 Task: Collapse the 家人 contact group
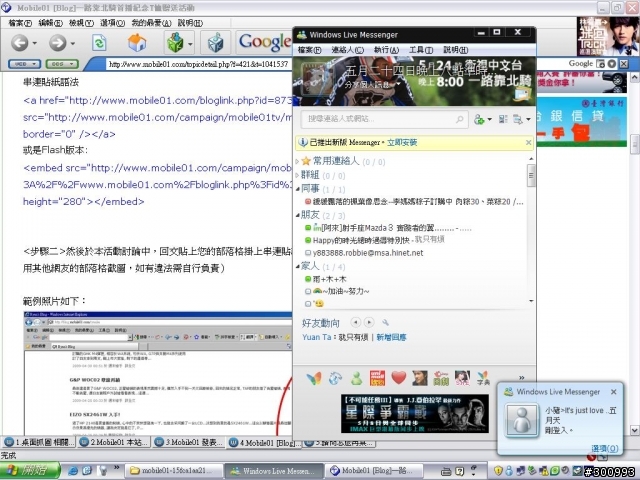tap(298, 267)
